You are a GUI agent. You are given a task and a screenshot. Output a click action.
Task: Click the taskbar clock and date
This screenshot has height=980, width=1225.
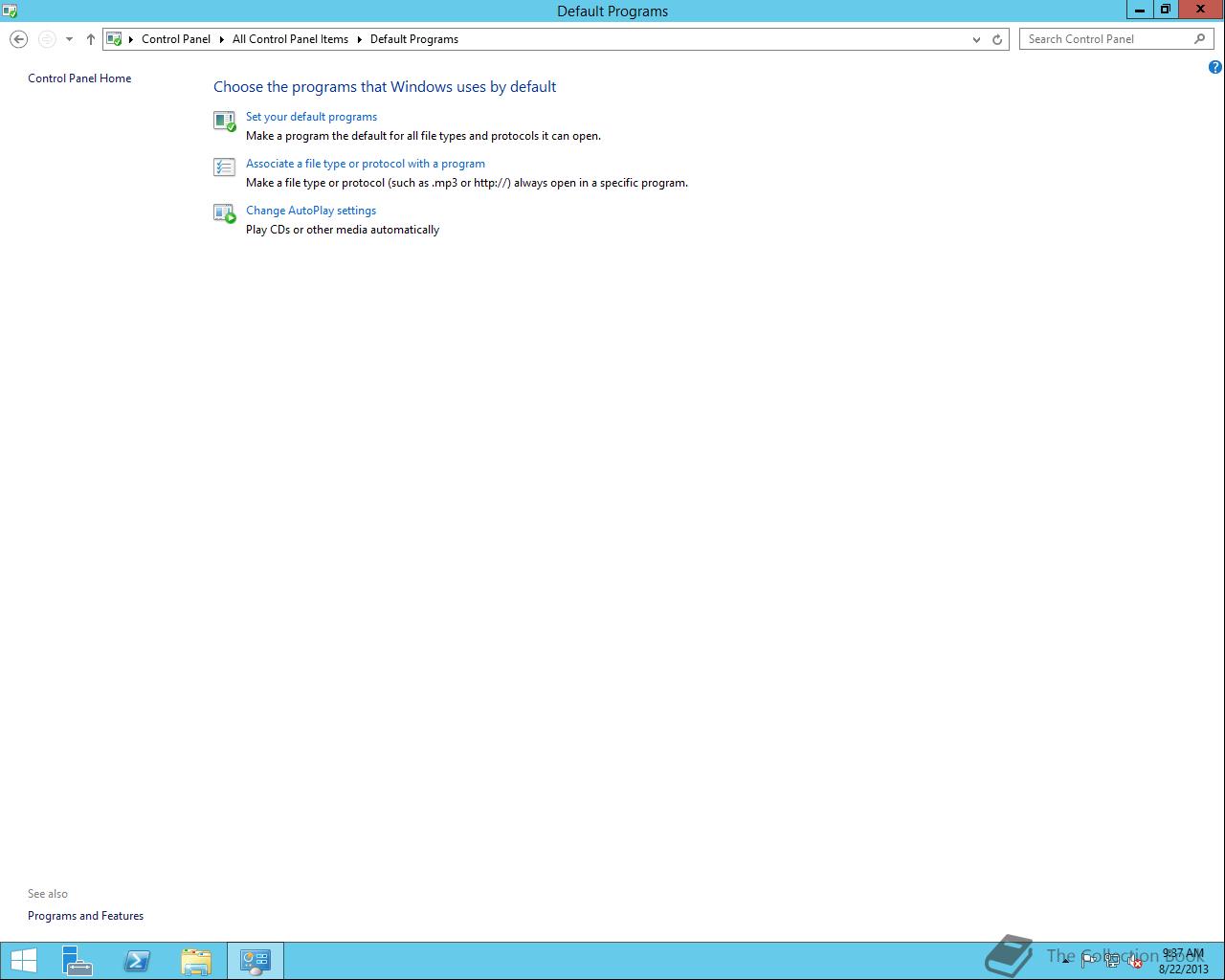click(1183, 961)
